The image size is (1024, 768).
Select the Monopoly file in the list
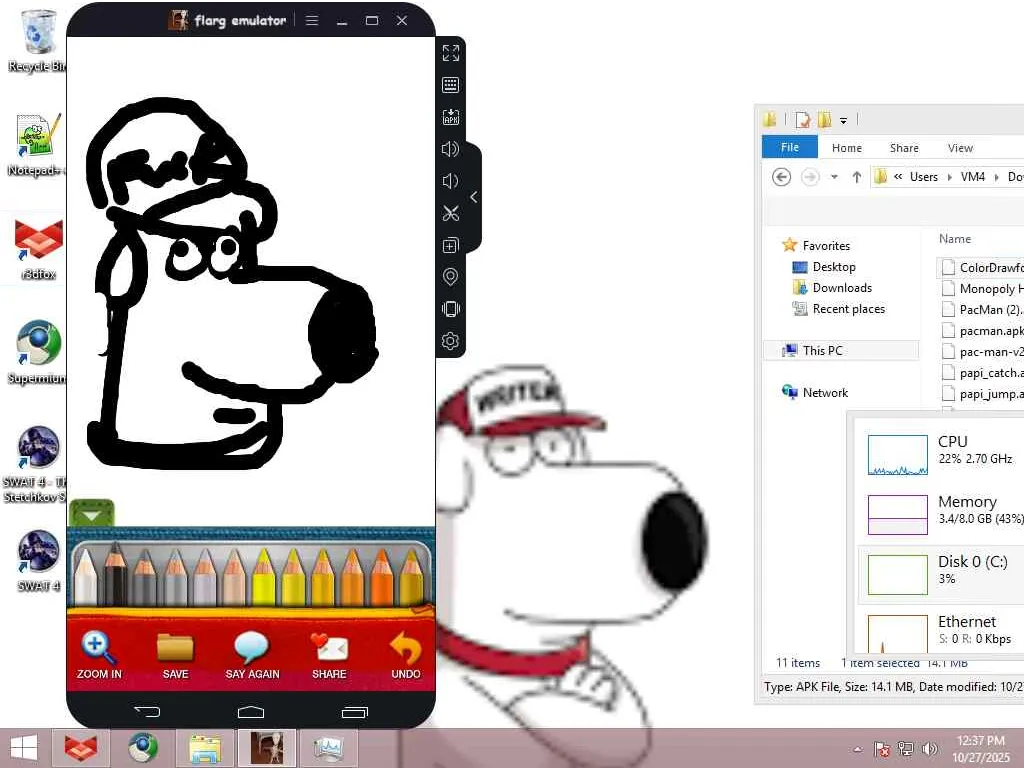tap(982, 289)
